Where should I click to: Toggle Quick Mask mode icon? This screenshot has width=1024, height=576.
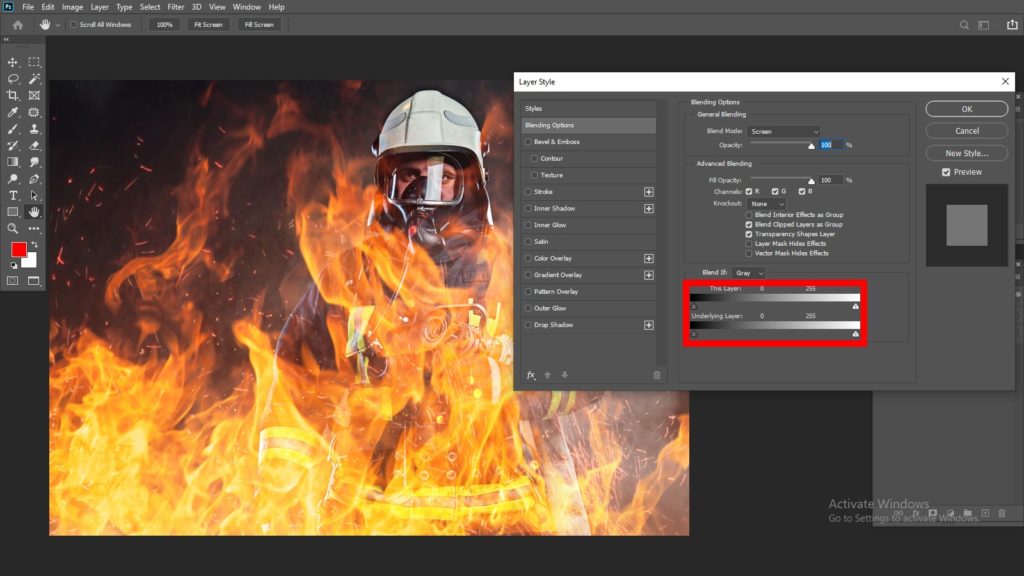12,281
